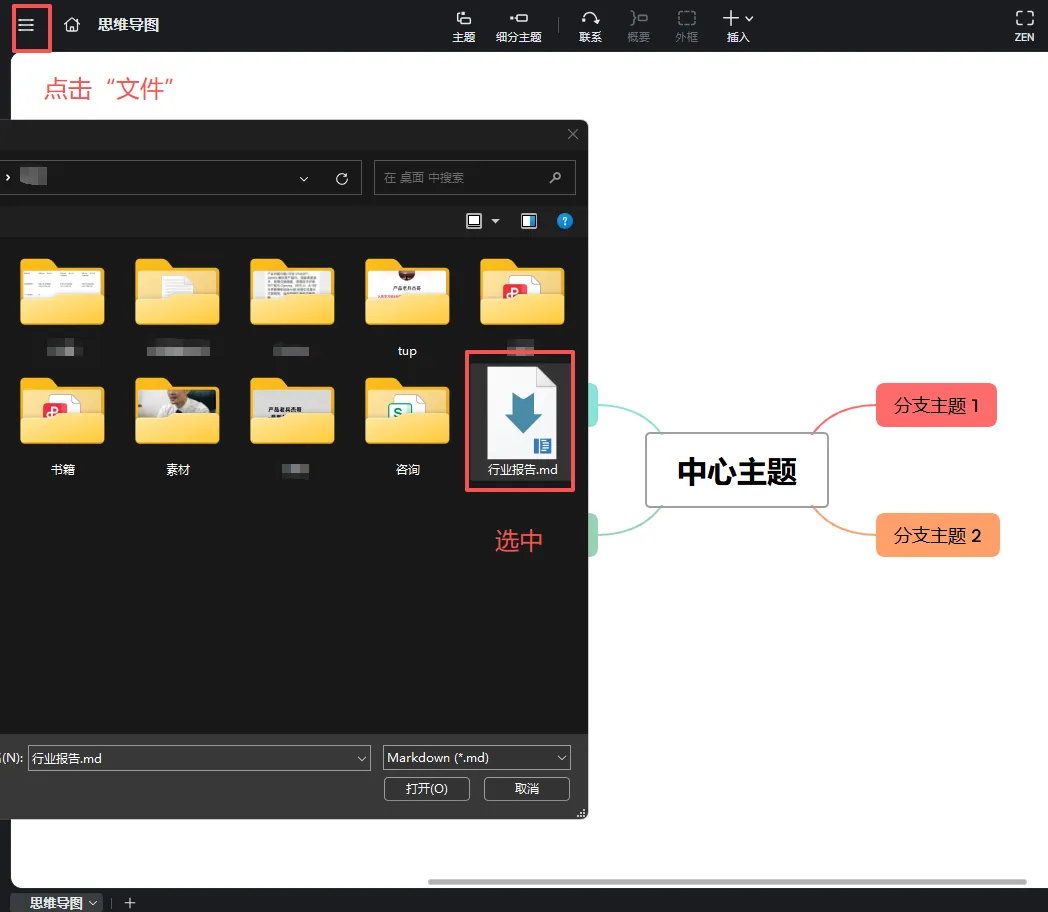Expand the breadcrumb path chevron
This screenshot has height=912, width=1048.
pyautogui.click(x=8, y=178)
